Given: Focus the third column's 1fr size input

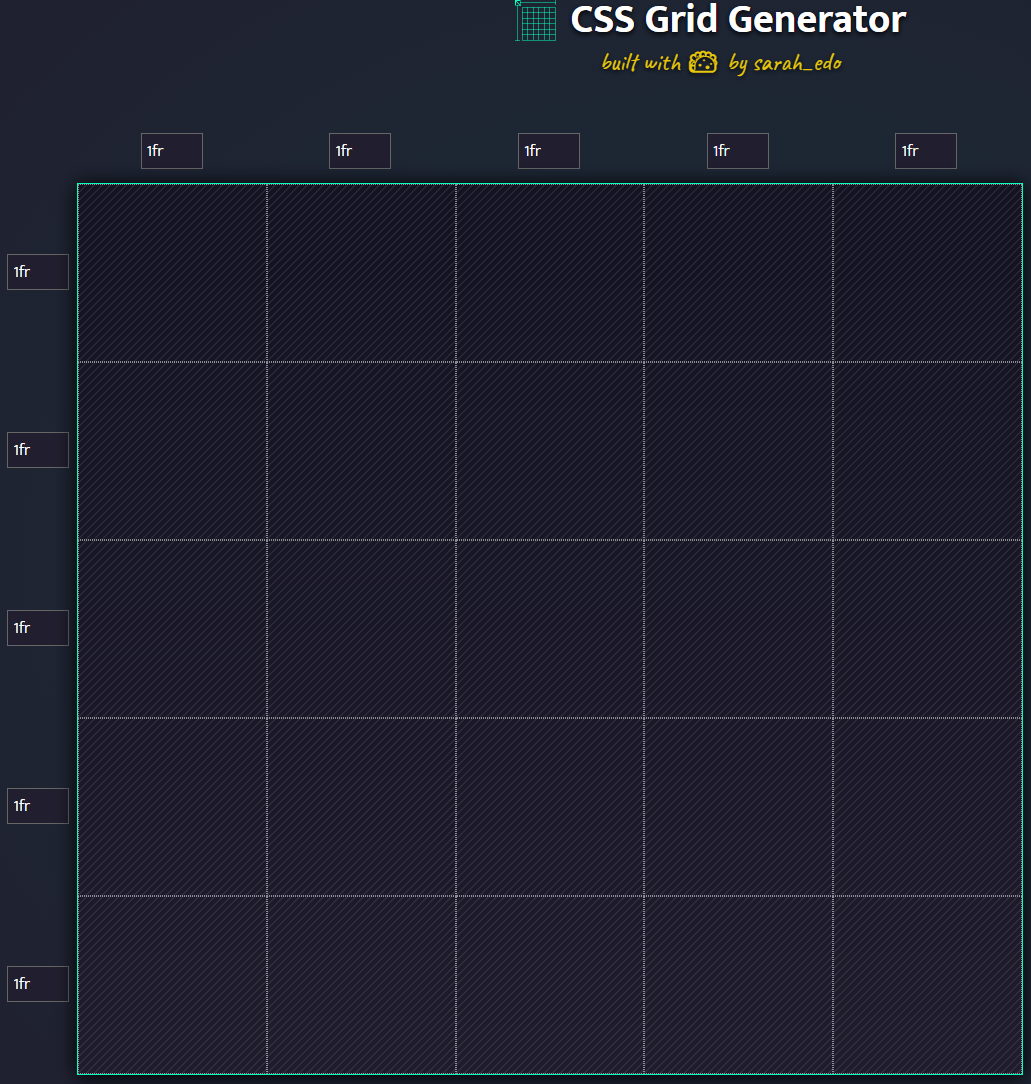Looking at the screenshot, I should [548, 151].
